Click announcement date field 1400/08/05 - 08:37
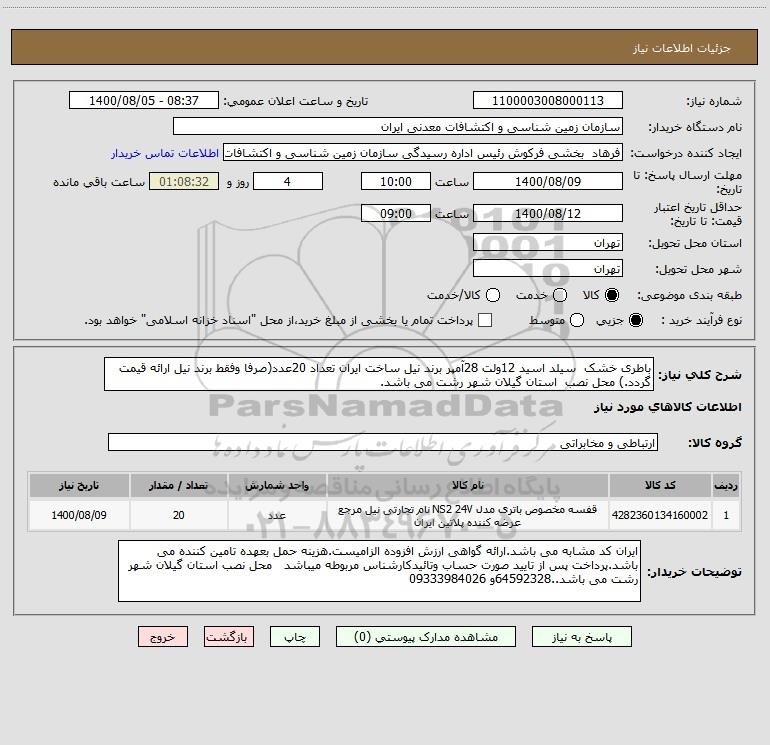 pos(144,100)
